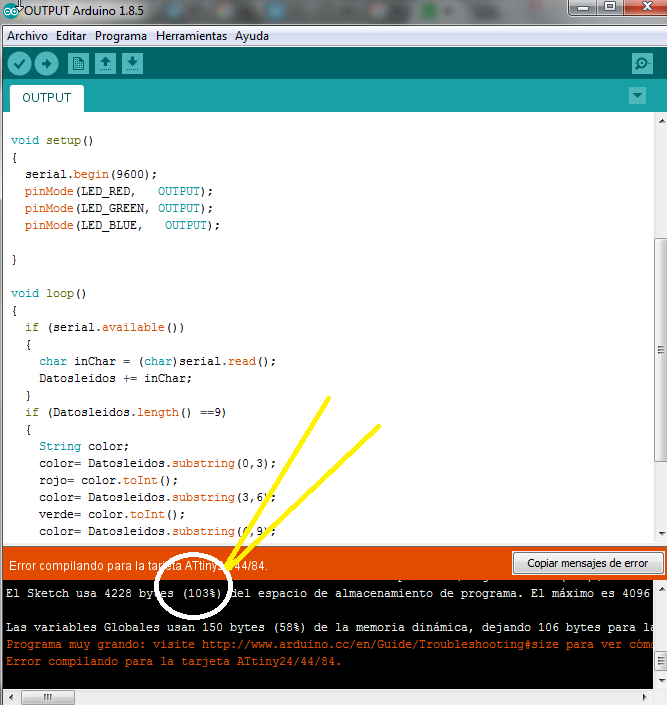Click 'Datosleidos += inChar;' line
This screenshot has height=705, width=667.
[x=115, y=379]
